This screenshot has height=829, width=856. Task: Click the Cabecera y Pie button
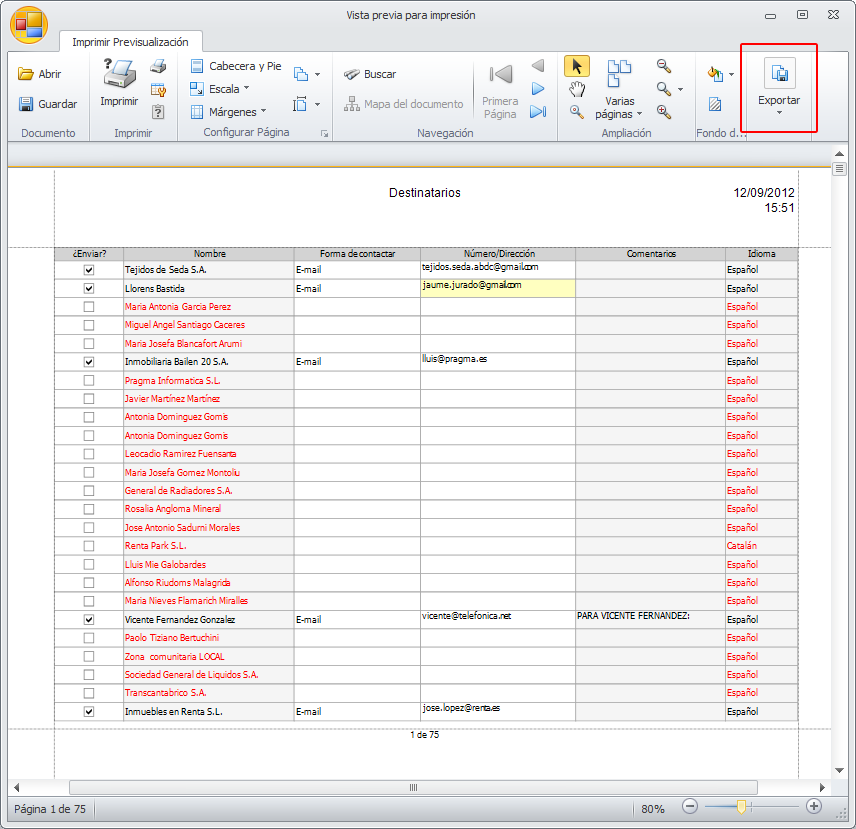pyautogui.click(x=236, y=66)
